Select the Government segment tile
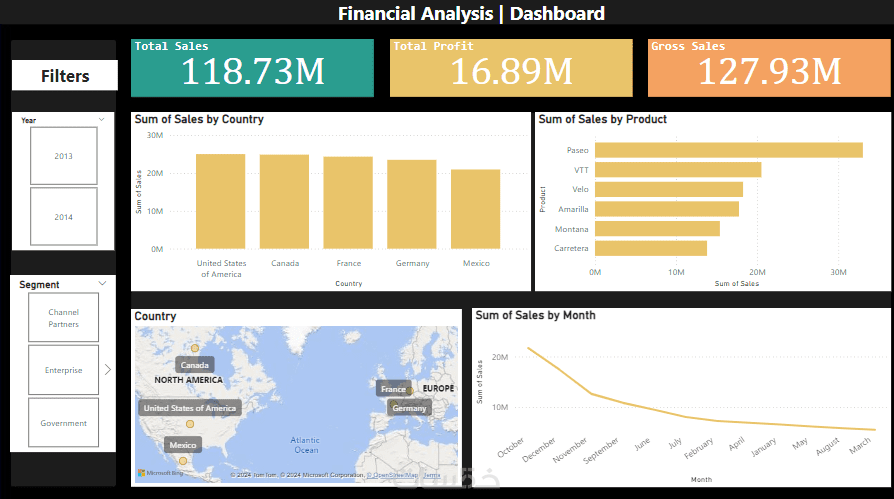 [x=63, y=423]
